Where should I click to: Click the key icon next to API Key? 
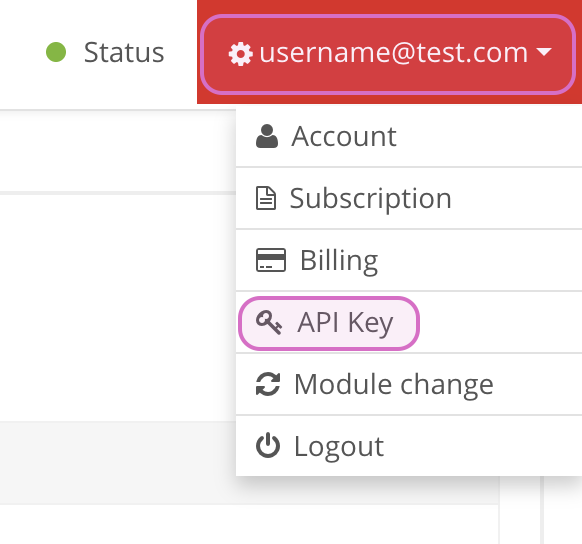coord(269,322)
